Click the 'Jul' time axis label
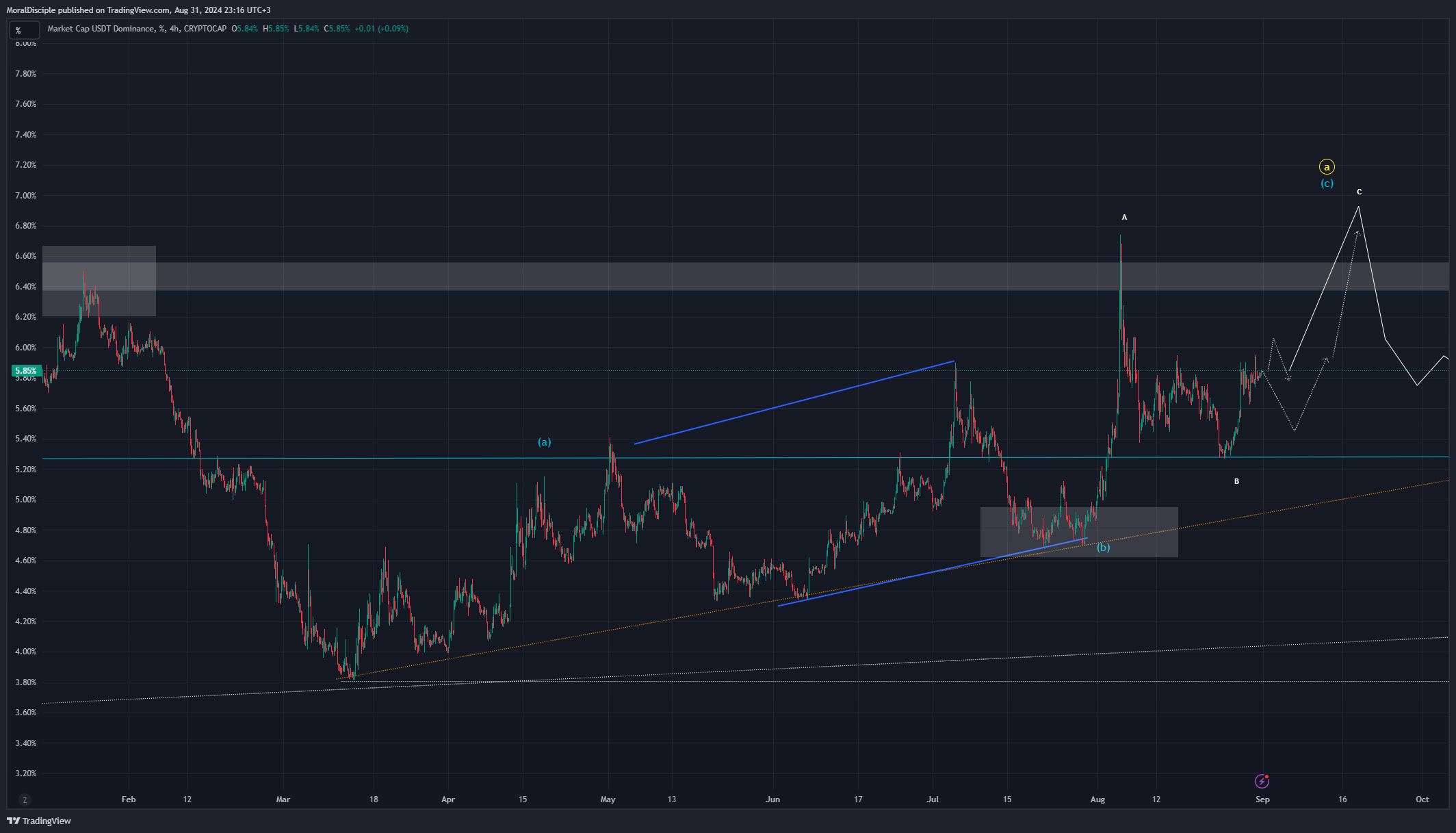The width and height of the screenshot is (1456, 833). (933, 799)
